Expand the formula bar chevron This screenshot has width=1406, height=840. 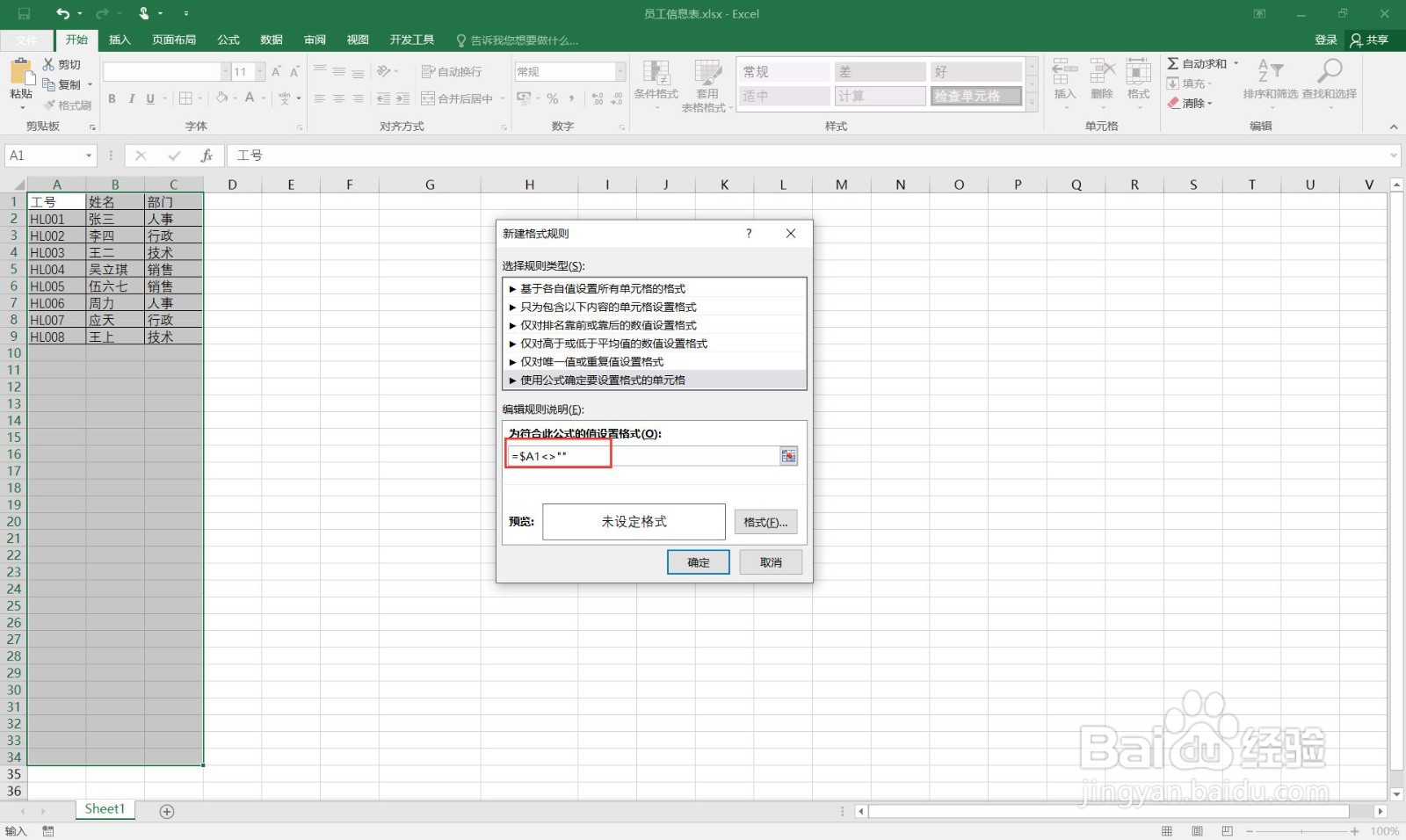point(1394,156)
